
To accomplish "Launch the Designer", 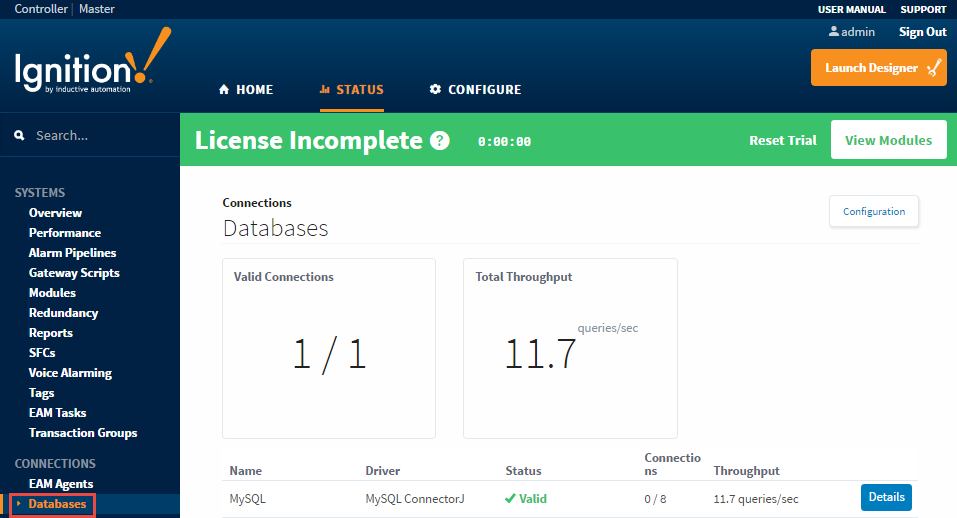I will [x=878, y=68].
